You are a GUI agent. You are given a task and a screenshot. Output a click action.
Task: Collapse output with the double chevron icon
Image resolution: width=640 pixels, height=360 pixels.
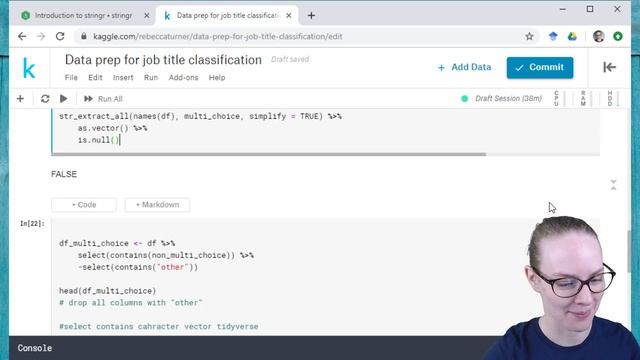click(613, 185)
